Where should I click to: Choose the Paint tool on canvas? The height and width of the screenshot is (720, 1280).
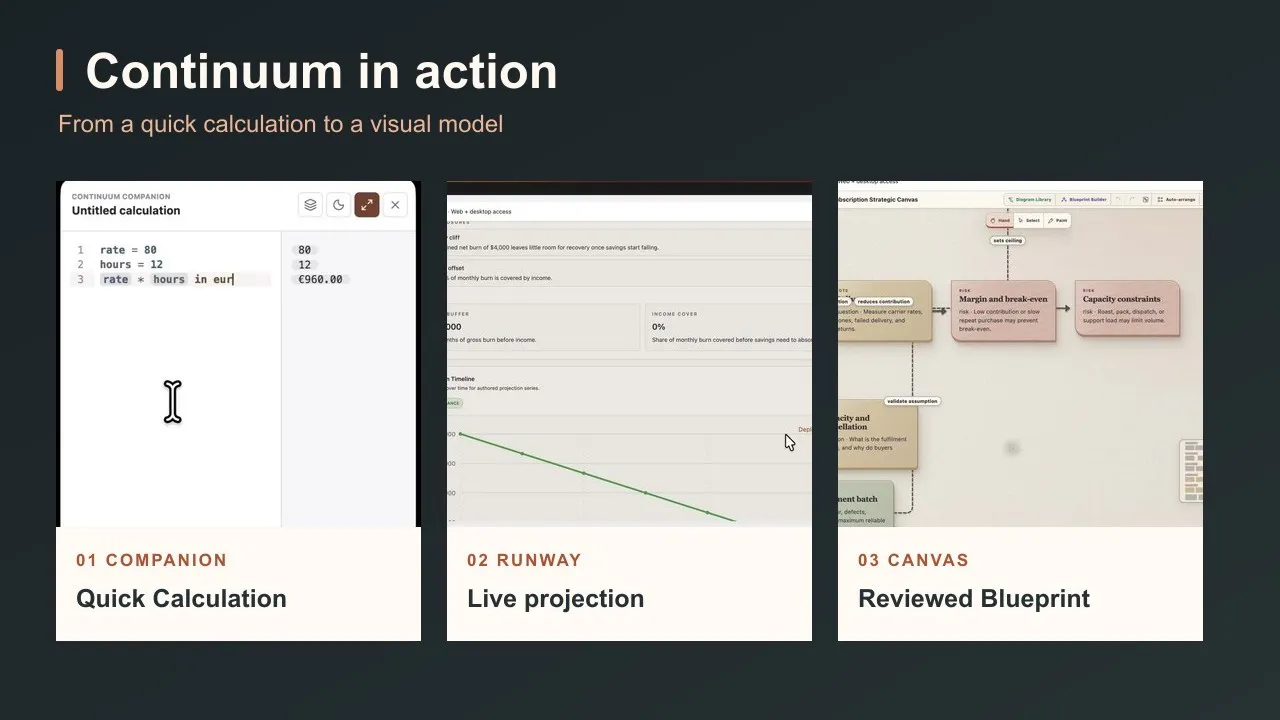point(1057,220)
